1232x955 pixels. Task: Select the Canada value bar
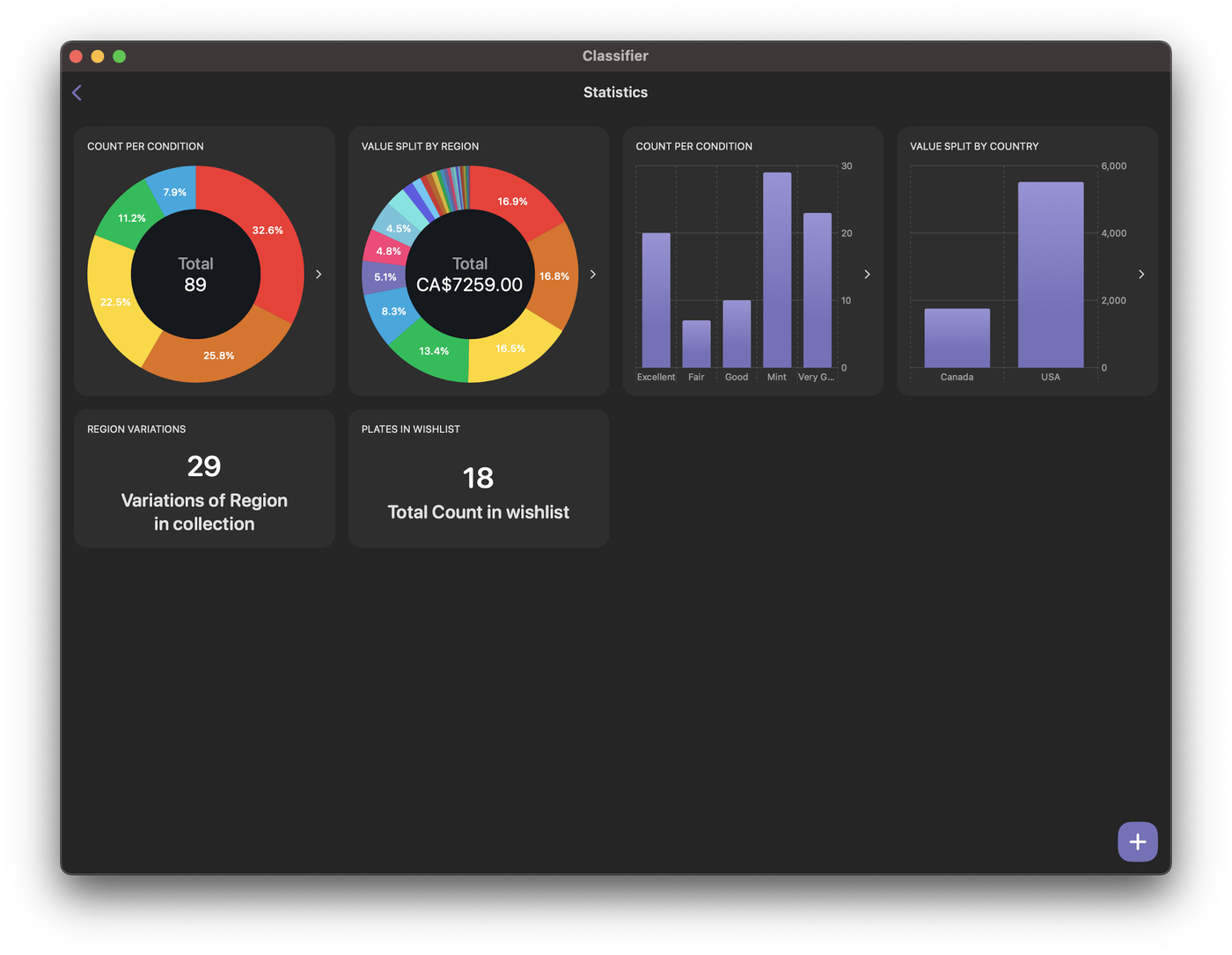click(957, 338)
